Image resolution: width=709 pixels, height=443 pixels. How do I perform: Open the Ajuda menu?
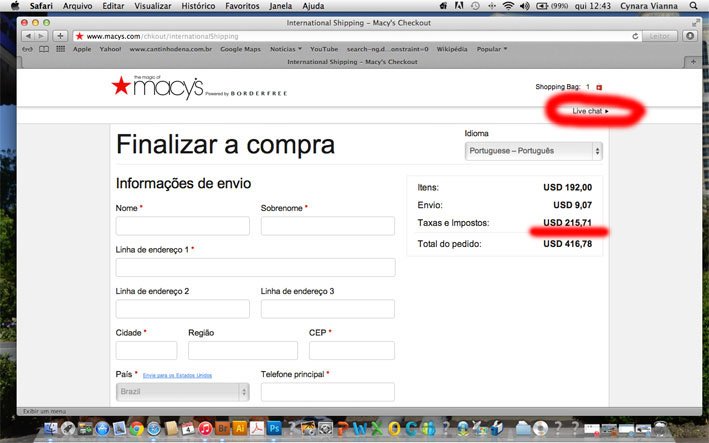tap(313, 6)
